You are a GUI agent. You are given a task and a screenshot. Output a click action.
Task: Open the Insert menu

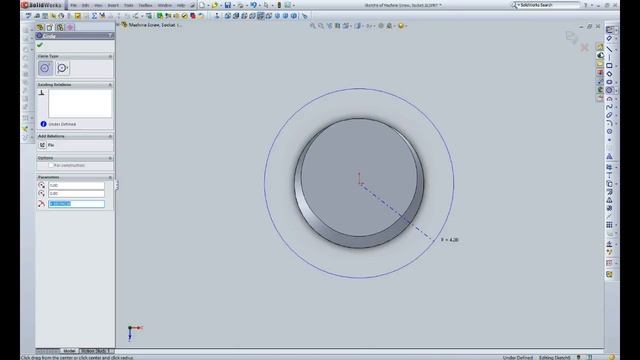click(x=113, y=5)
